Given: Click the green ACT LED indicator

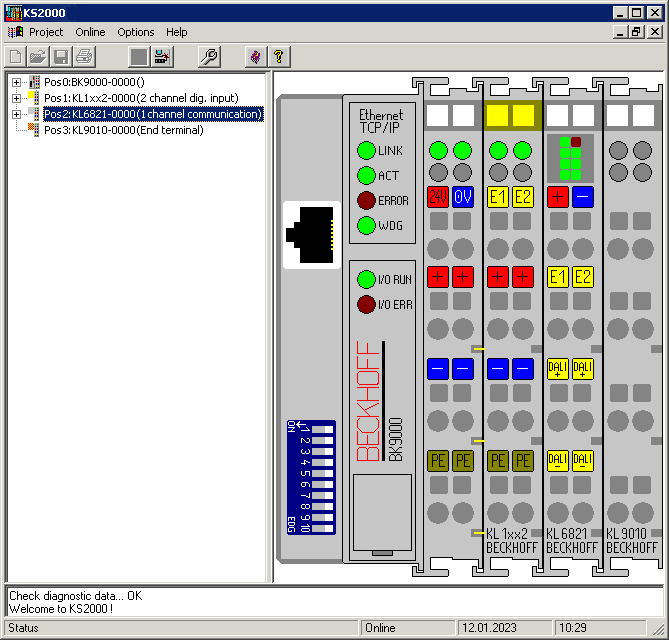Looking at the screenshot, I should 366,175.
